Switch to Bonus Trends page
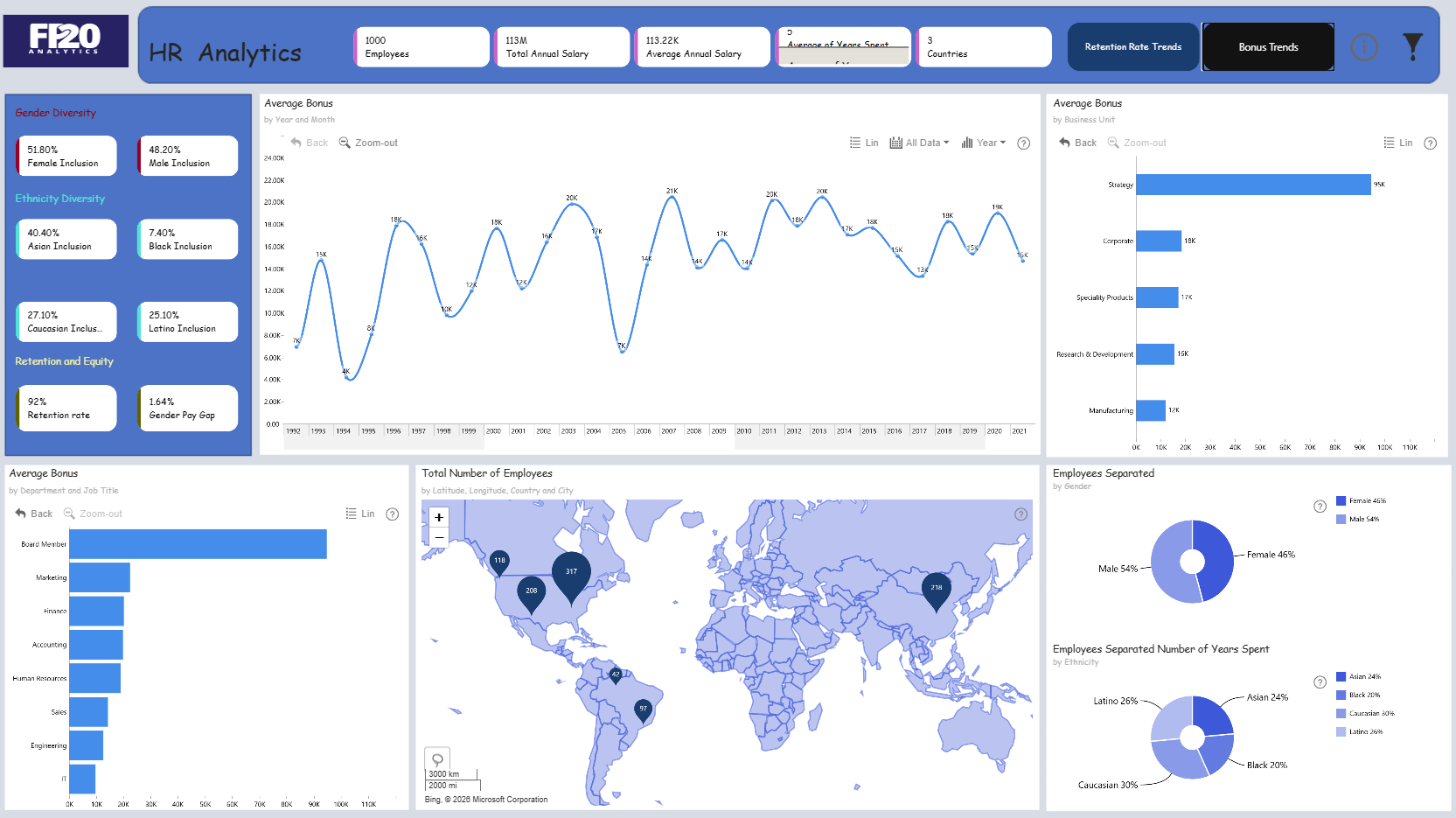Screen dimensions: 1456x818 coord(1268,46)
